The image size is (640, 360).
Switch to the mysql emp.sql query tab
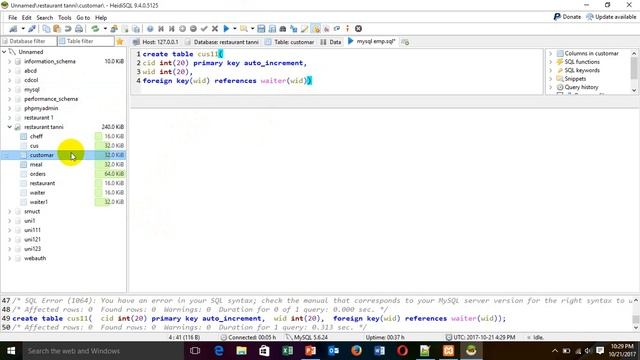pos(371,41)
